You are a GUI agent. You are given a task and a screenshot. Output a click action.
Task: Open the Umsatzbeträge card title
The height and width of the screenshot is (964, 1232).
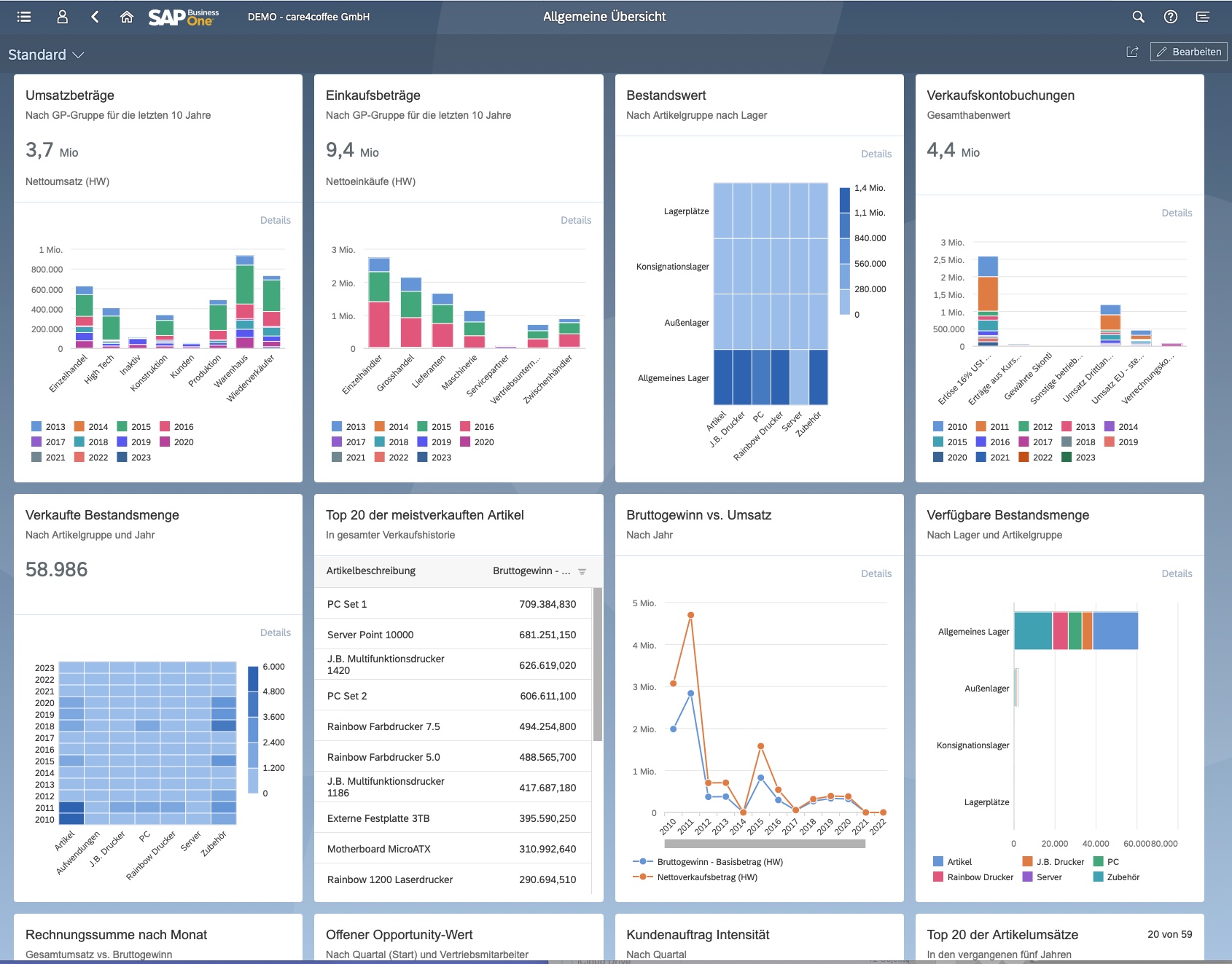(70, 95)
